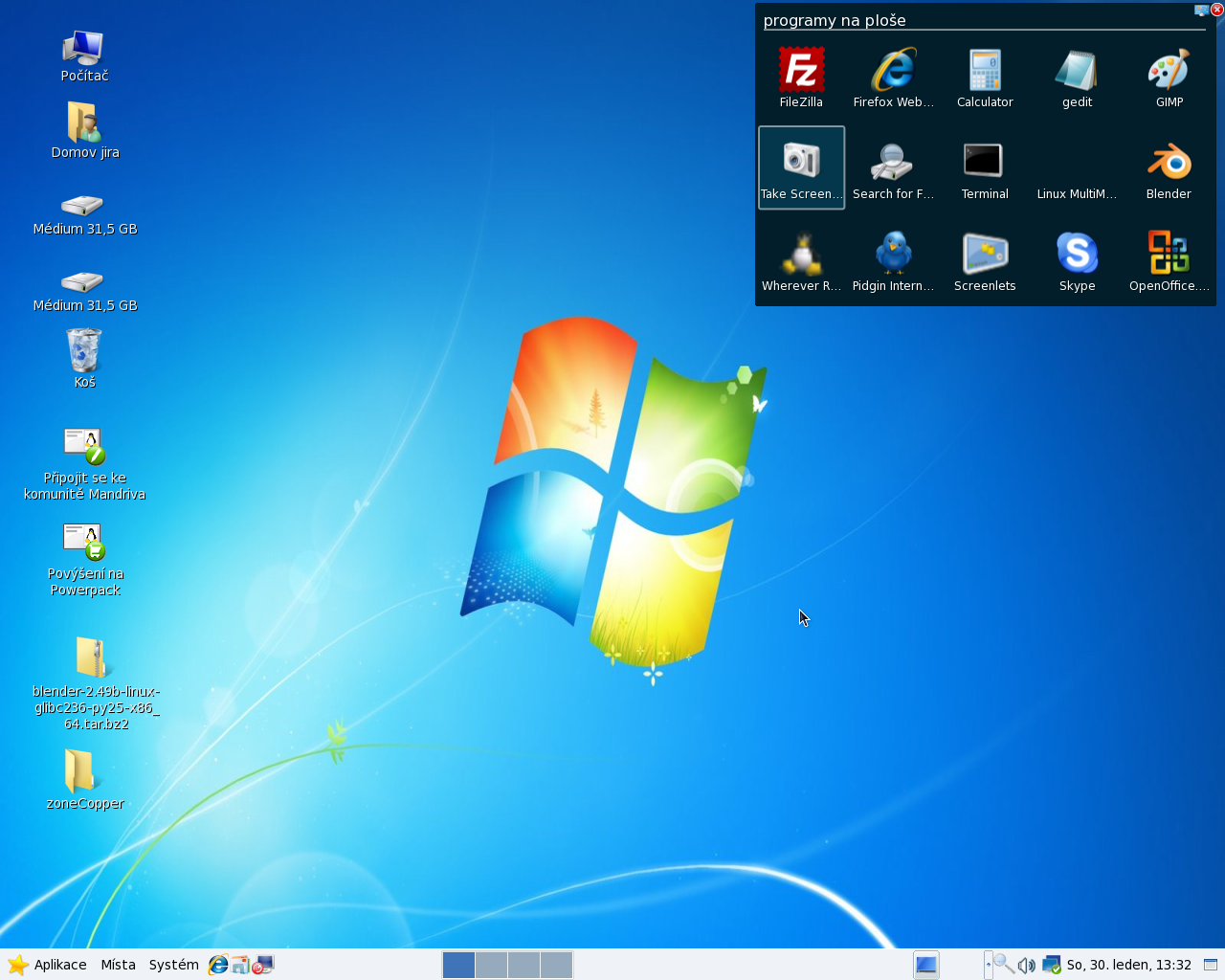1225x980 pixels.
Task: Click the notification area handle
Action: 988,965
